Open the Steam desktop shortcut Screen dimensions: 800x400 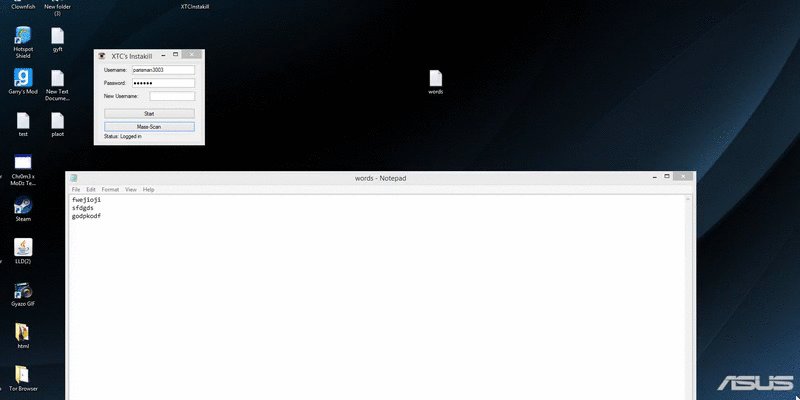(23, 209)
